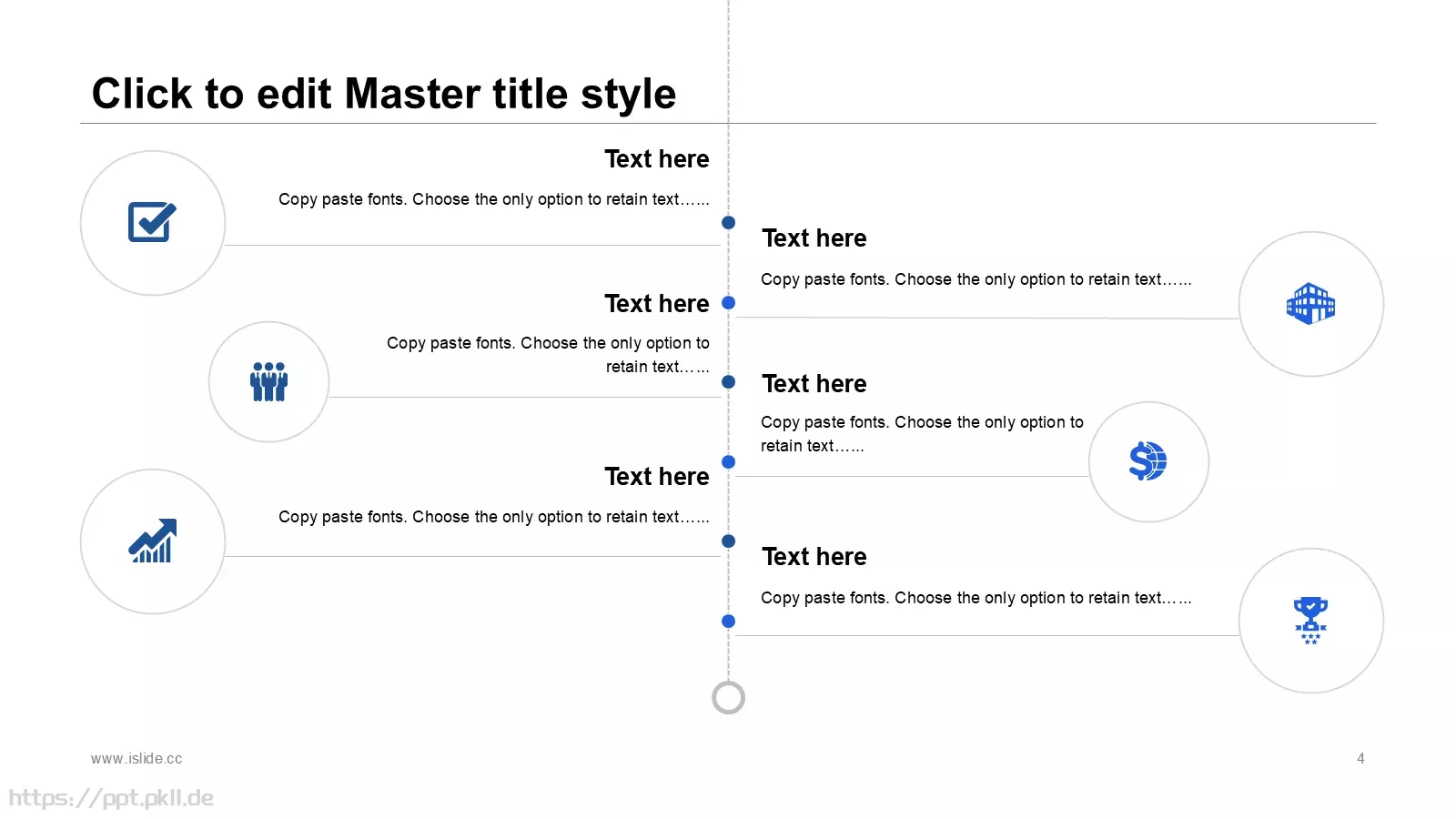Select the bottom-right 'Text here' heading
The width and height of the screenshot is (1456, 819).
coord(814,557)
